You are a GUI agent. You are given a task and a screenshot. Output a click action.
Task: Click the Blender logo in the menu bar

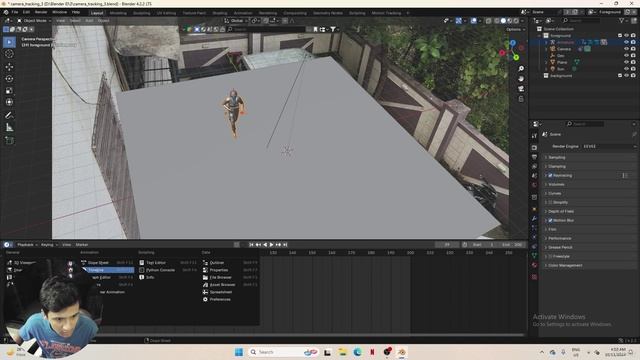click(x=5, y=12)
